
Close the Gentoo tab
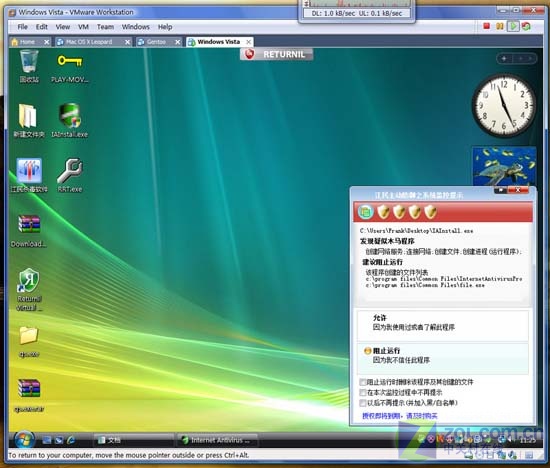[178, 42]
